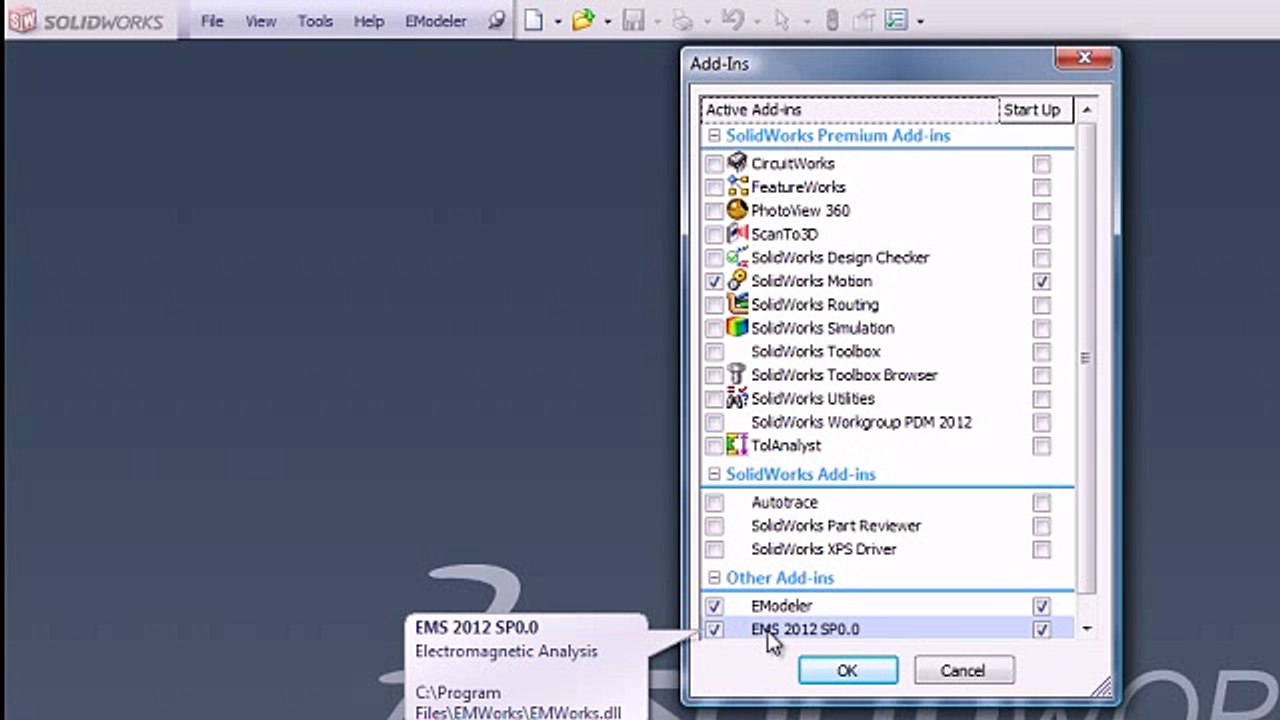Enable the CircuitWorks active add-in checkbox

click(714, 164)
